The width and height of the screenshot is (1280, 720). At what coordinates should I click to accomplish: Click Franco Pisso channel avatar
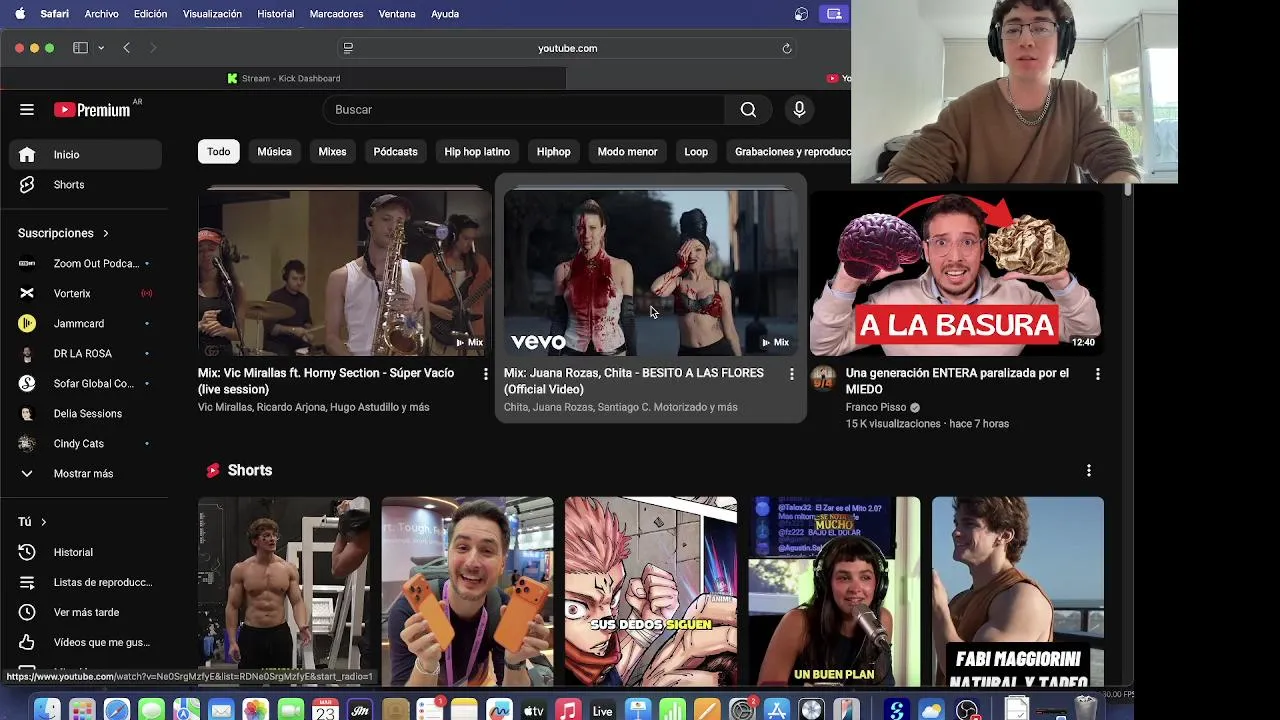(x=823, y=378)
